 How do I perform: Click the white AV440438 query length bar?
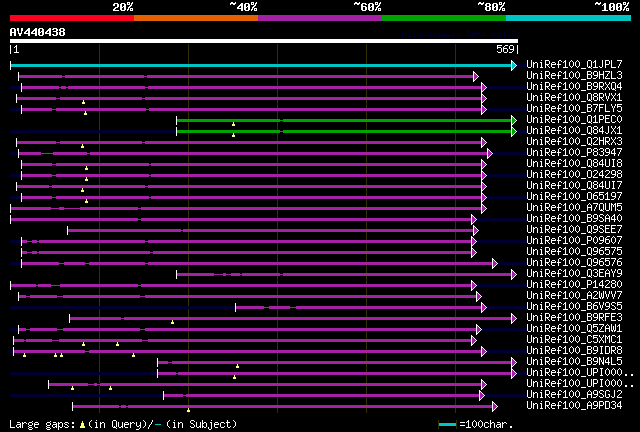click(x=264, y=41)
